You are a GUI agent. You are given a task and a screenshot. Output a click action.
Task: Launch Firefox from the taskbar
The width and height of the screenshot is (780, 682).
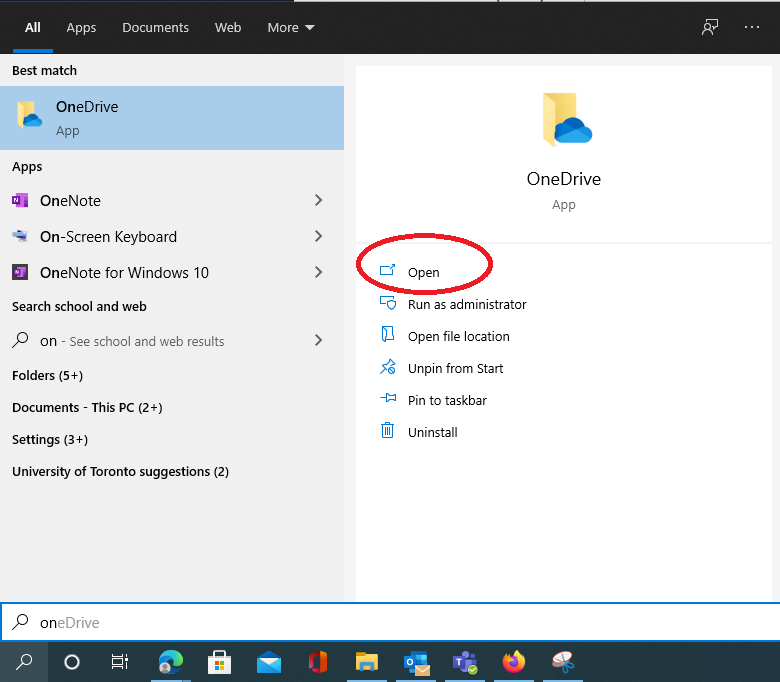coord(513,662)
